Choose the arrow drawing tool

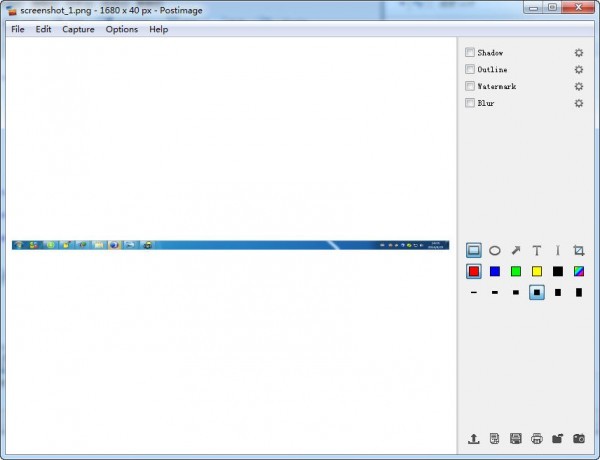point(516,250)
